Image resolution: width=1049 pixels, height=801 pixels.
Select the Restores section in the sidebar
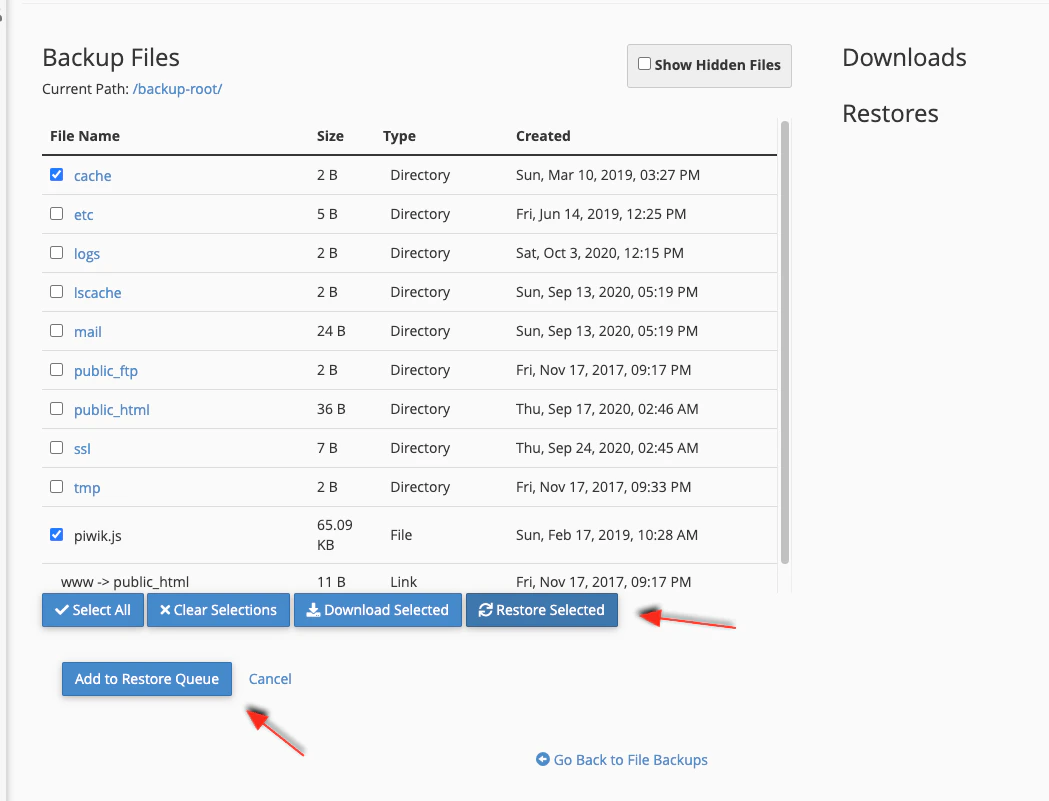pyautogui.click(x=889, y=113)
